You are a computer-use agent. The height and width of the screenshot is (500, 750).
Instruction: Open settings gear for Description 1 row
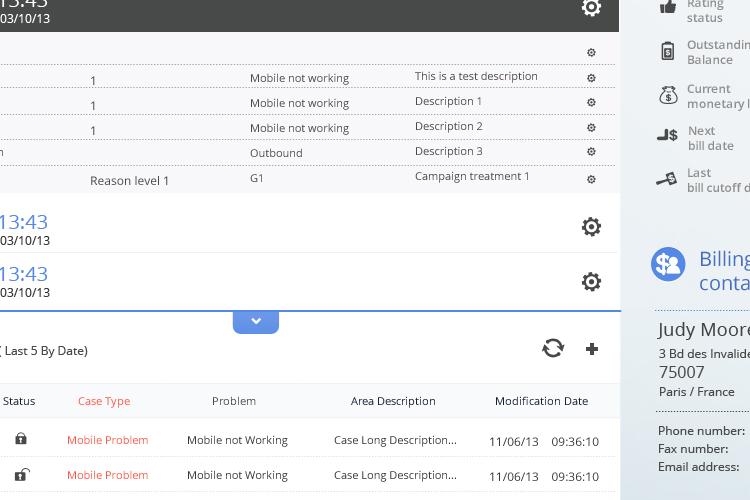click(x=591, y=102)
